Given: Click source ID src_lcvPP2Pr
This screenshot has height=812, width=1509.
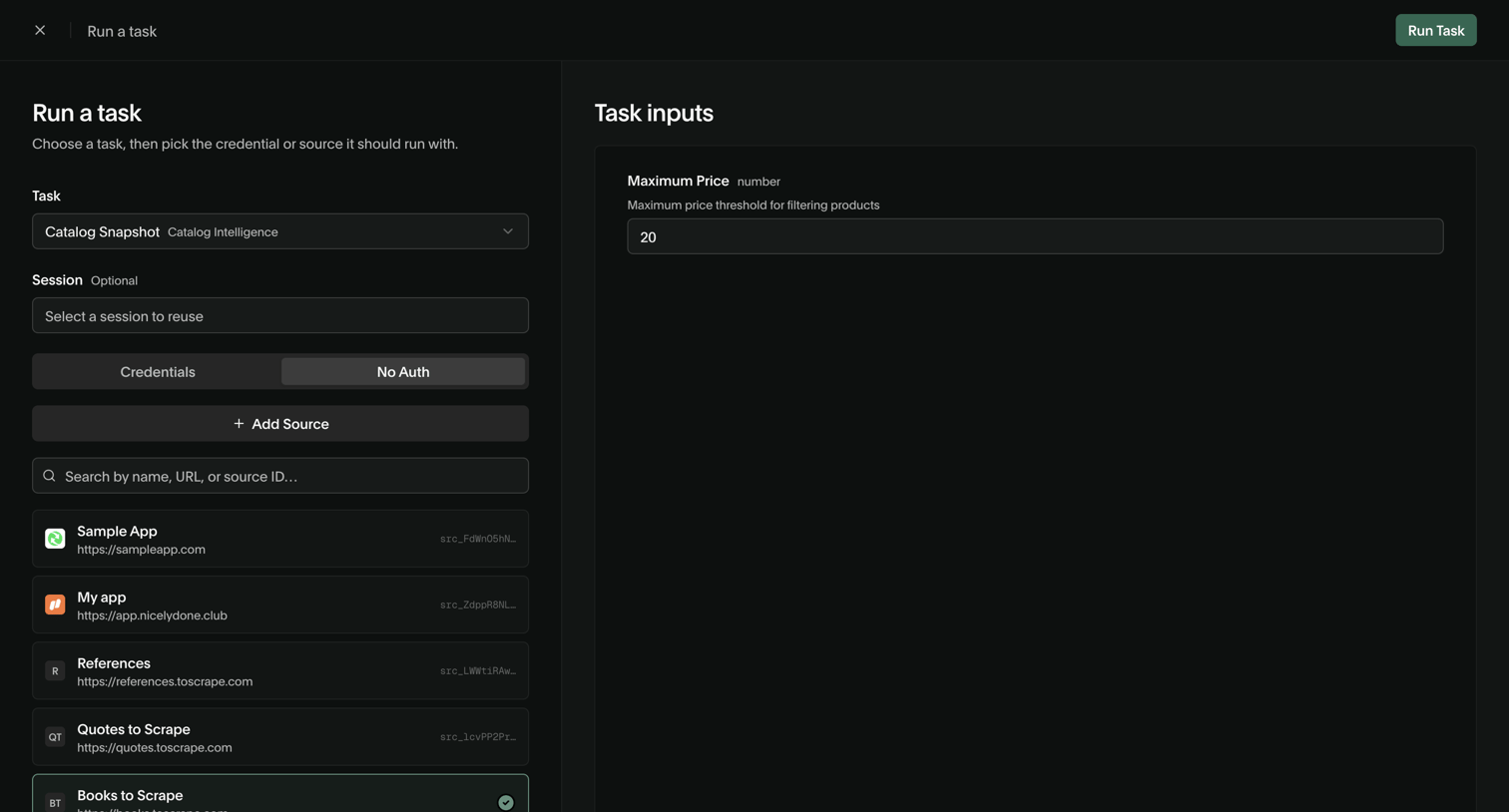Looking at the screenshot, I should [478, 737].
